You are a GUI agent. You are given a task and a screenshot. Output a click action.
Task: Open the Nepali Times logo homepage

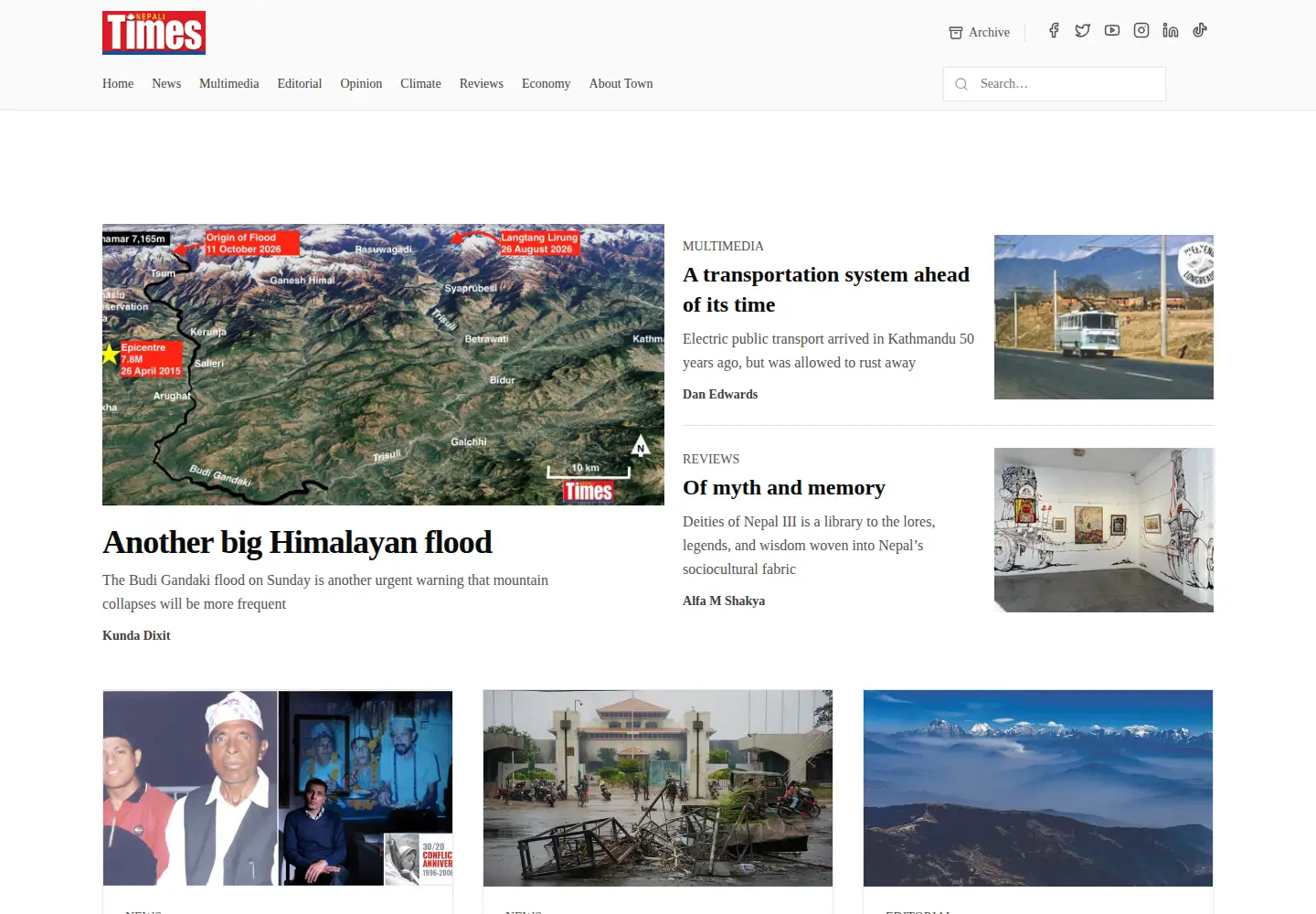[x=154, y=33]
